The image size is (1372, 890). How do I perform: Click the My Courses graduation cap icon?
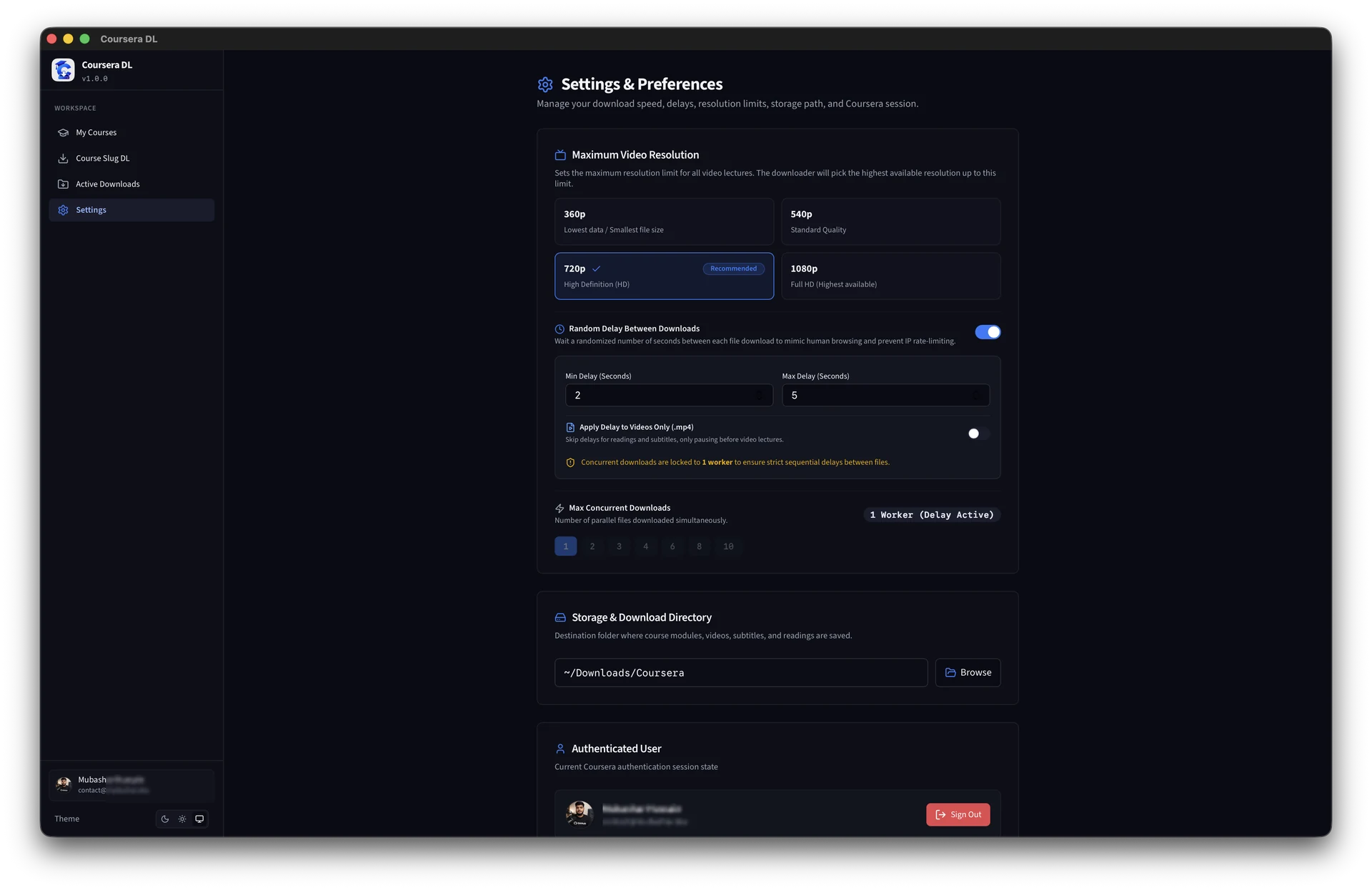click(63, 133)
